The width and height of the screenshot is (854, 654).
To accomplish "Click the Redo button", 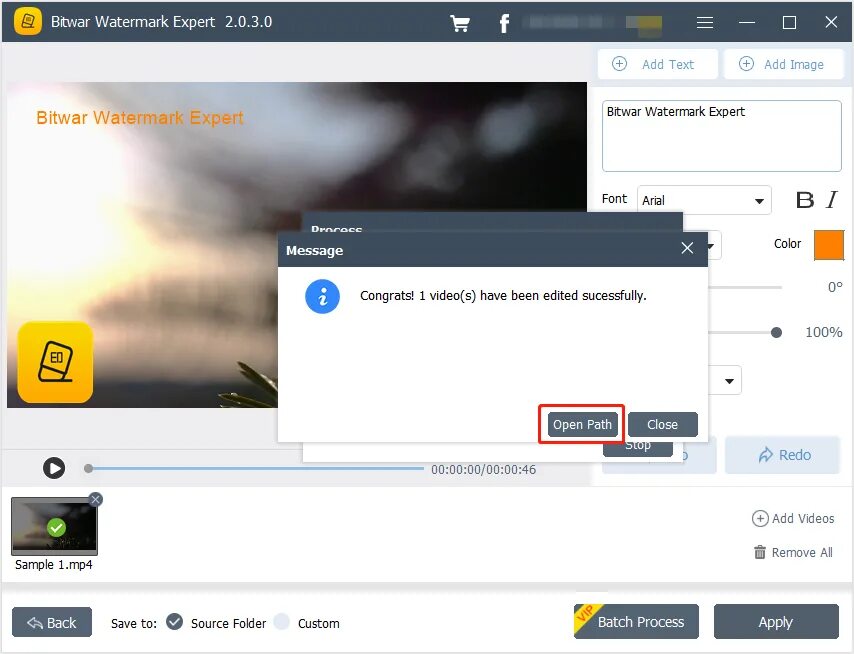I will tap(783, 455).
